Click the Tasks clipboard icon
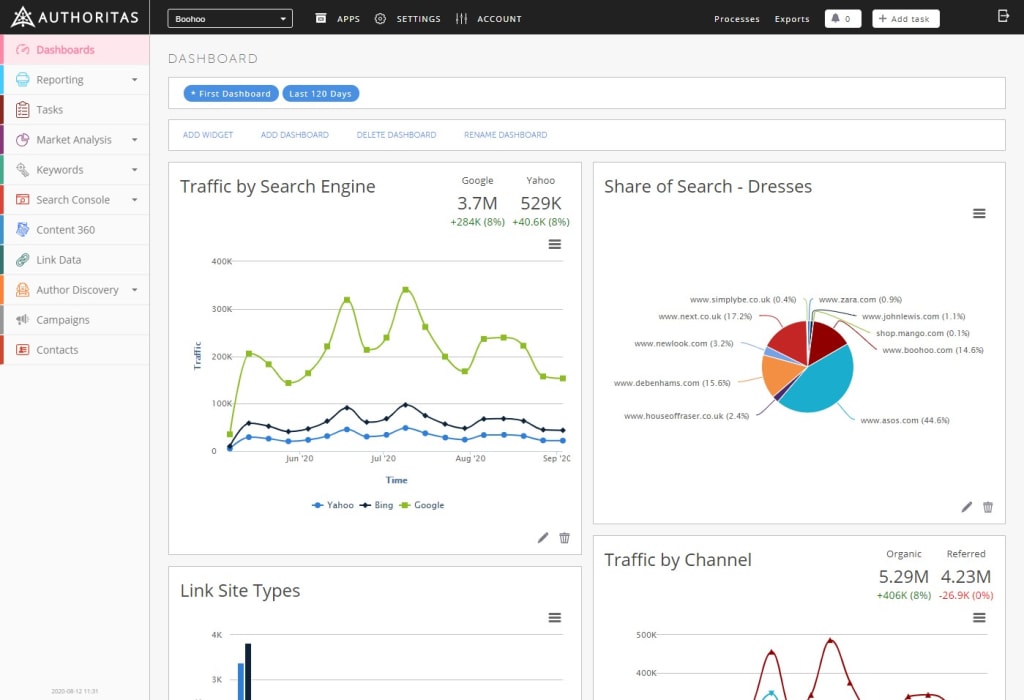 (x=23, y=110)
